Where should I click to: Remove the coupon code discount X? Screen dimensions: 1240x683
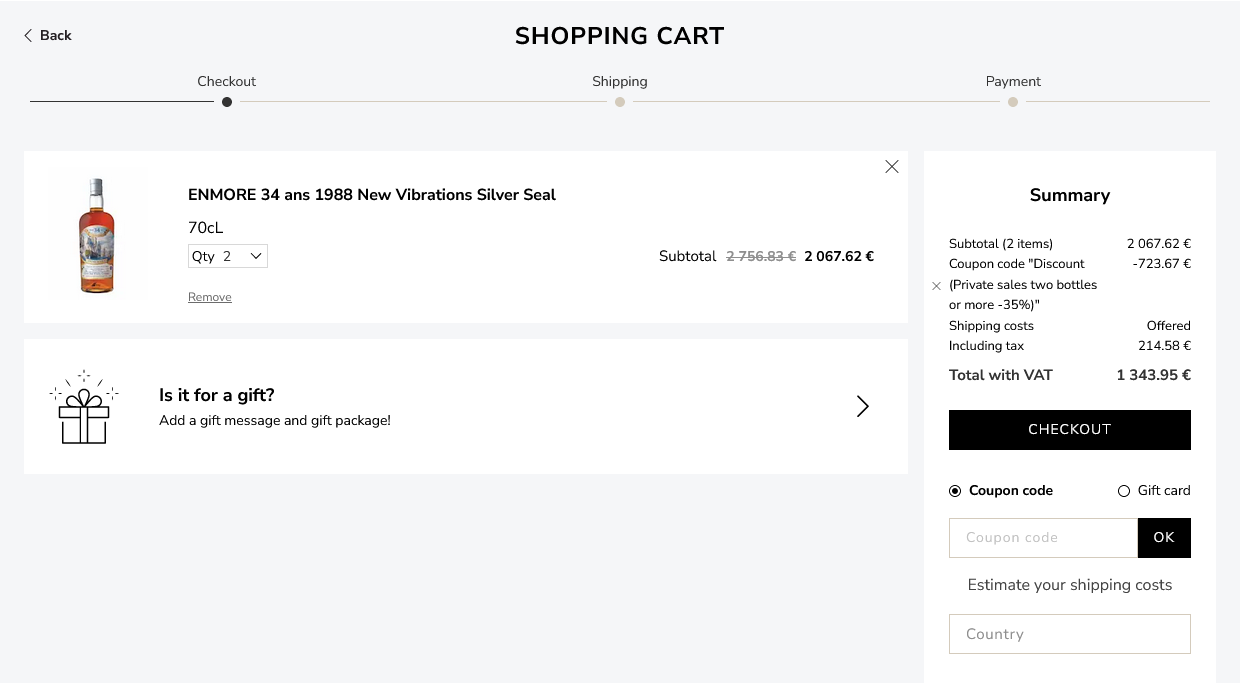click(x=936, y=285)
